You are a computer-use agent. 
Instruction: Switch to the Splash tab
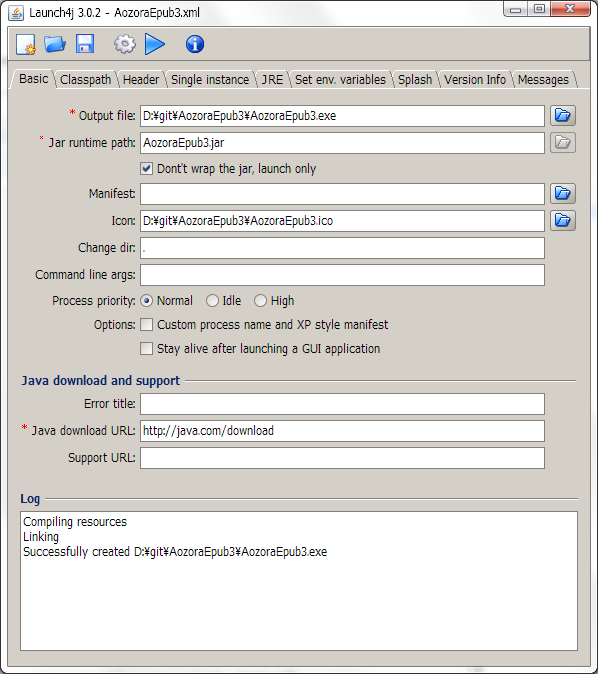(415, 80)
